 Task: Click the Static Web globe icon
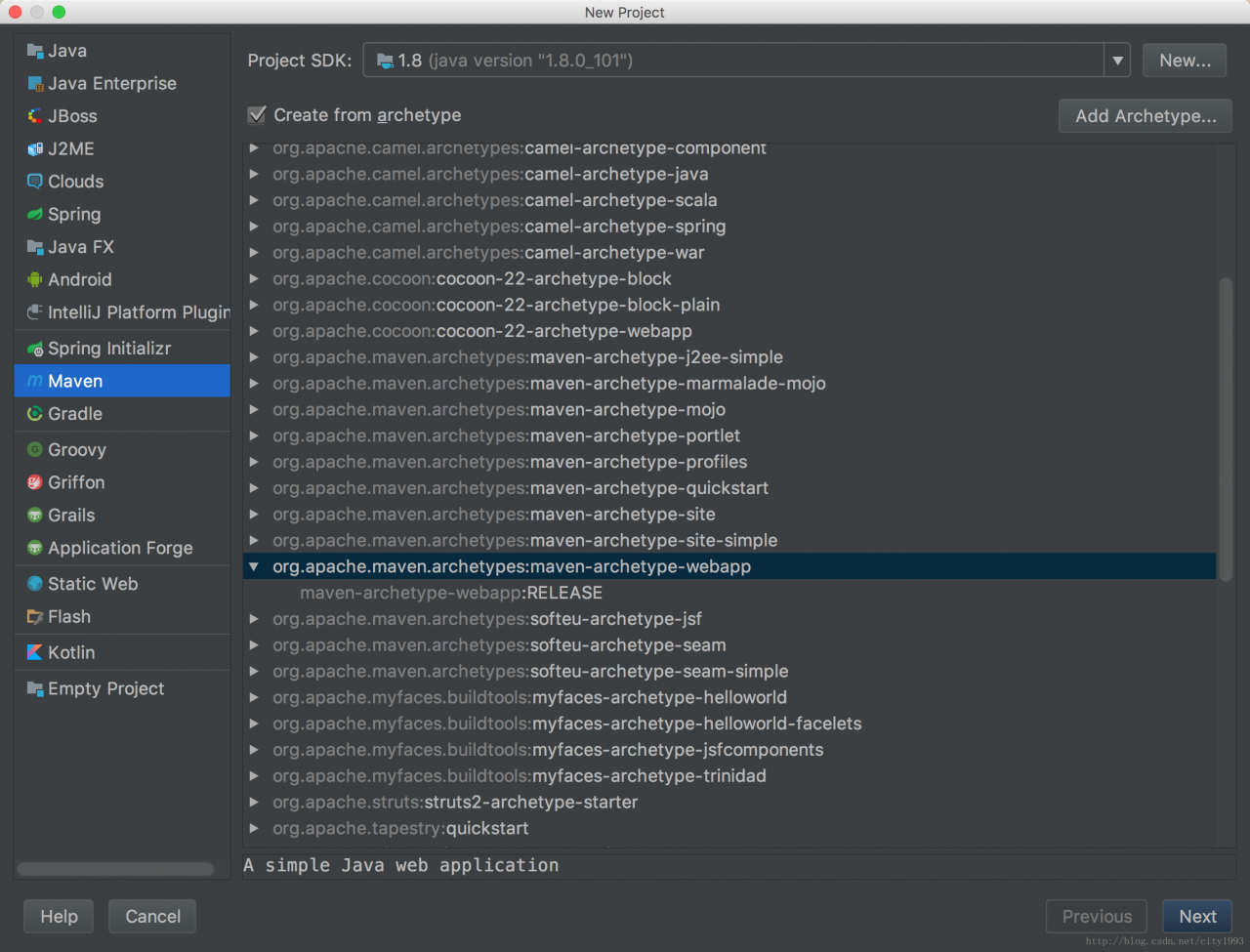(x=35, y=584)
